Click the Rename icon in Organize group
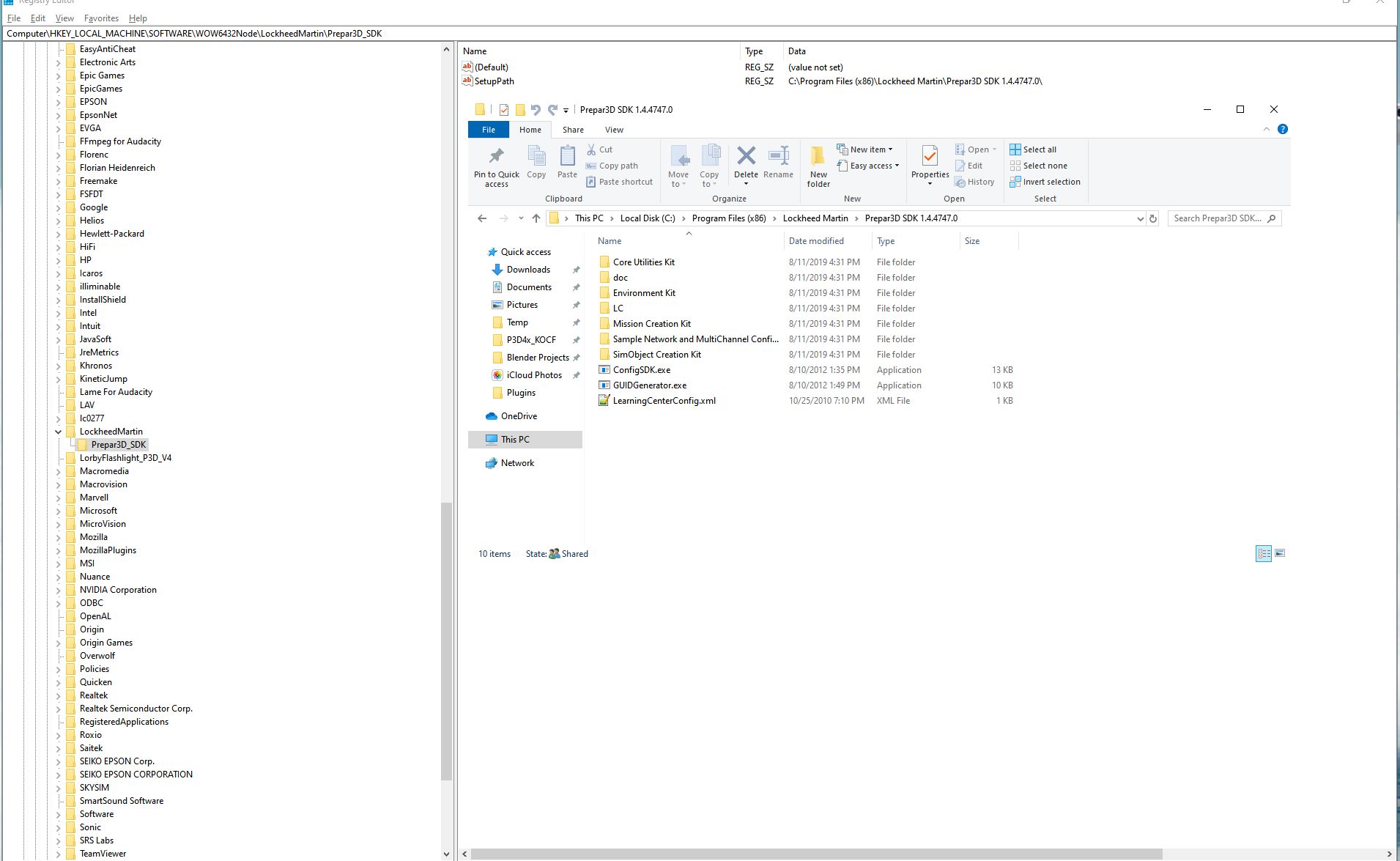 point(778,155)
